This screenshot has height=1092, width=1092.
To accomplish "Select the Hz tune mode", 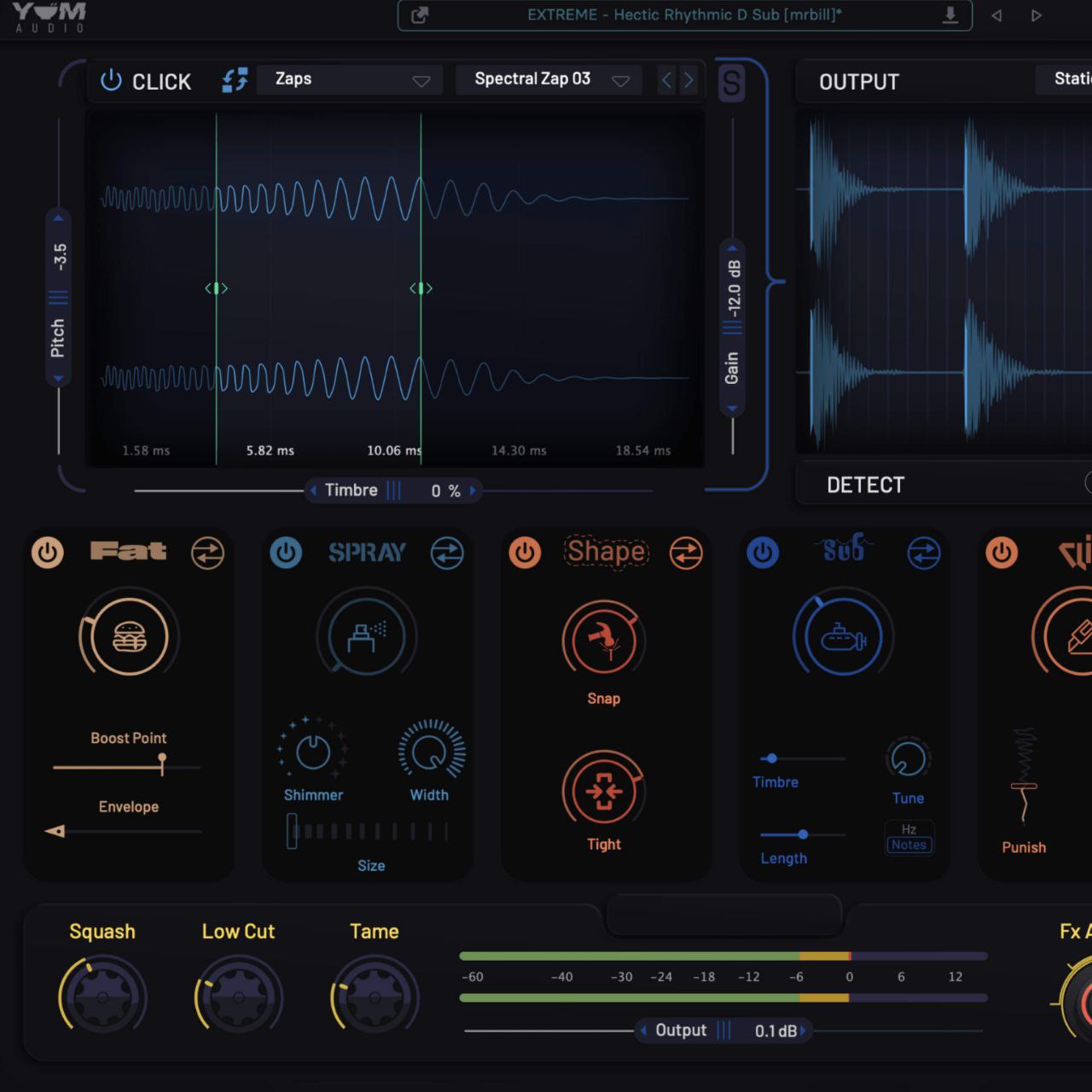I will [909, 829].
